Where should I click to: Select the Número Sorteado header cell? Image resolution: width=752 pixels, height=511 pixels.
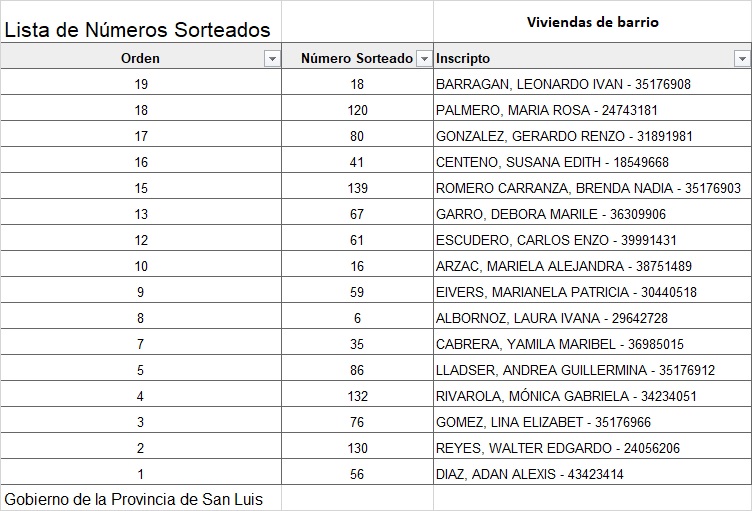(357, 59)
